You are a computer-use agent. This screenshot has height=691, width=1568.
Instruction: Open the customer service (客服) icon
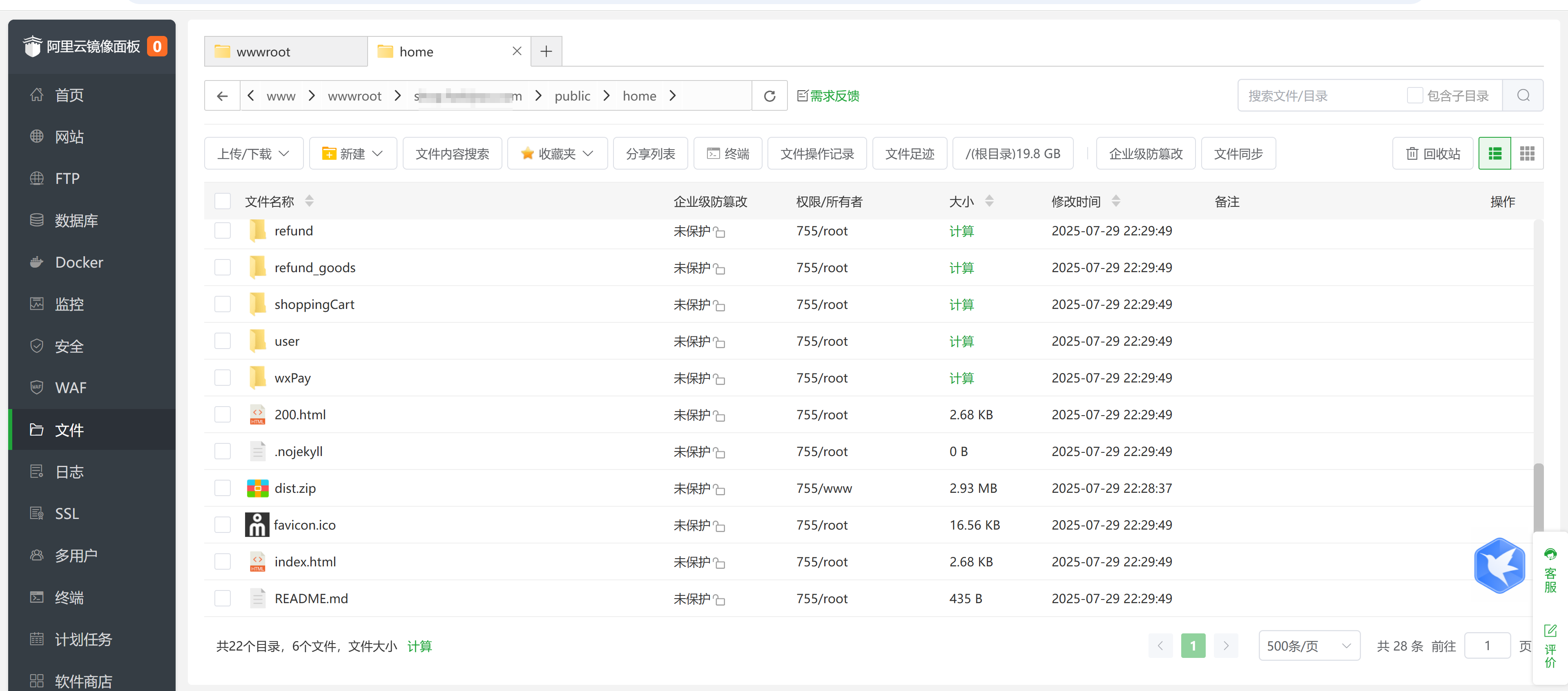[x=1550, y=570]
